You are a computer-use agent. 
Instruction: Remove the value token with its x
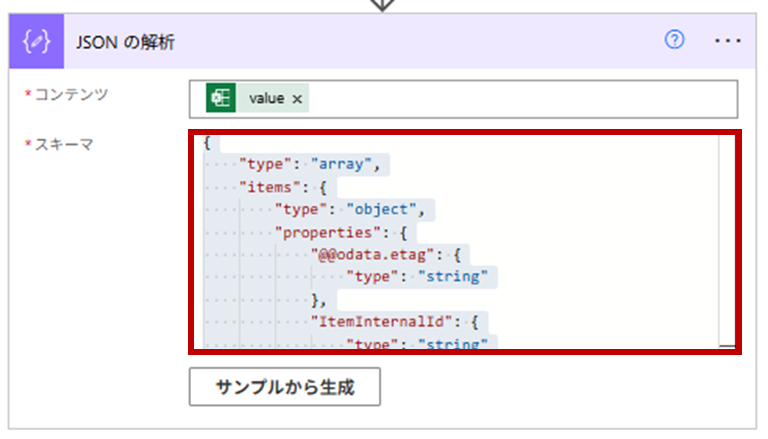tap(297, 99)
